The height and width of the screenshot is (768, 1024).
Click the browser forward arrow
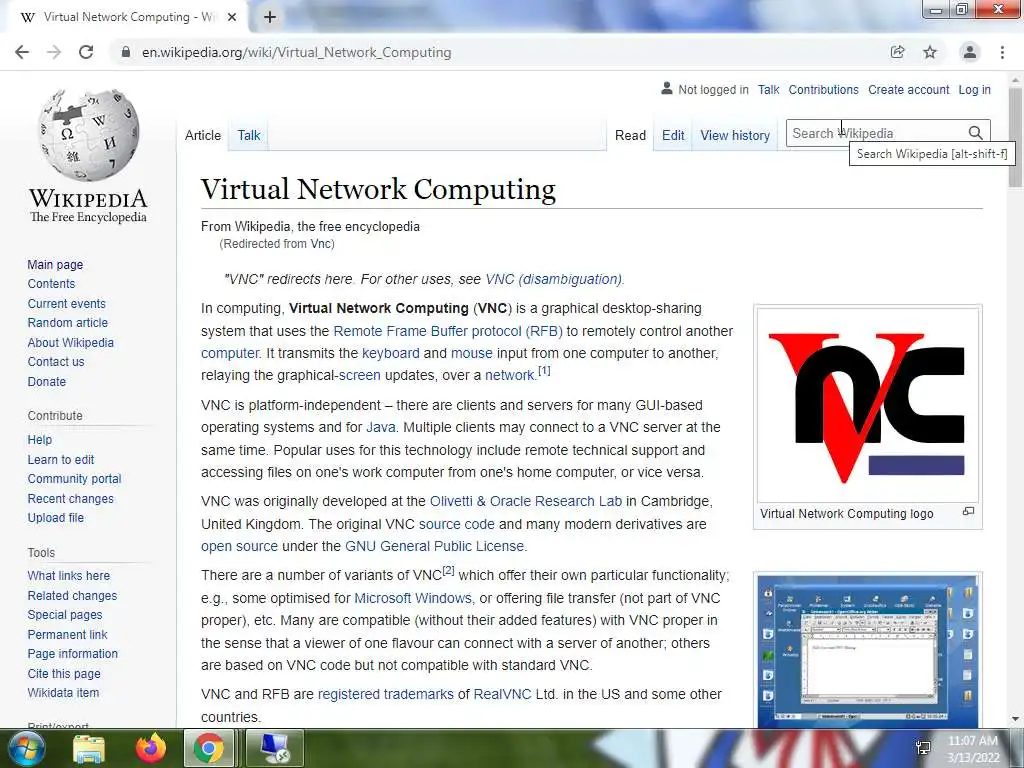click(x=54, y=52)
